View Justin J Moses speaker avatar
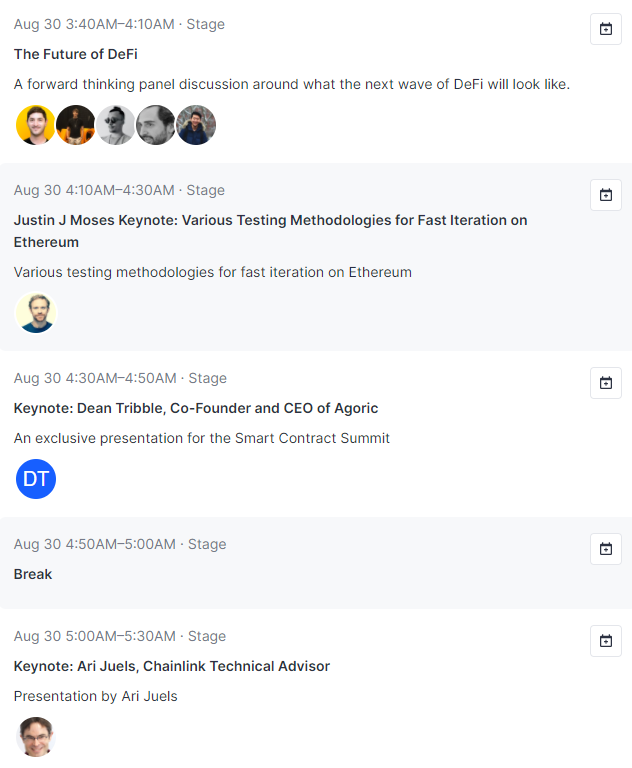 tap(36, 313)
